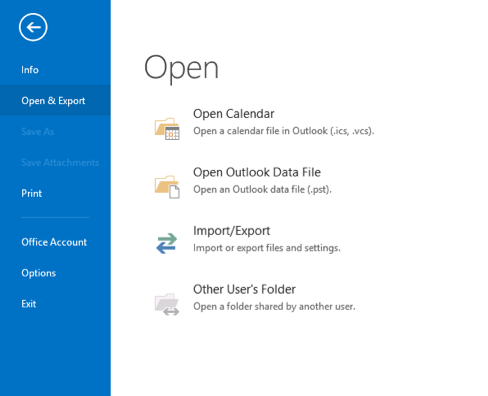Launch the Import/Export title

(x=232, y=231)
